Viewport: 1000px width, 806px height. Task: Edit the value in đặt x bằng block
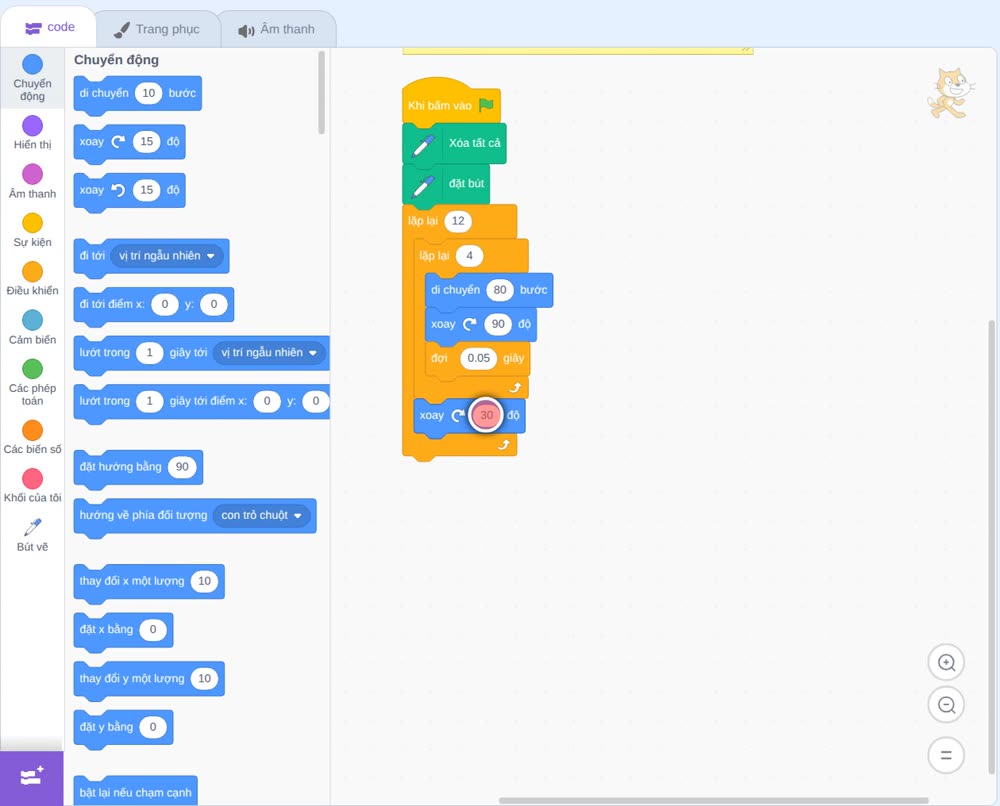coord(152,629)
